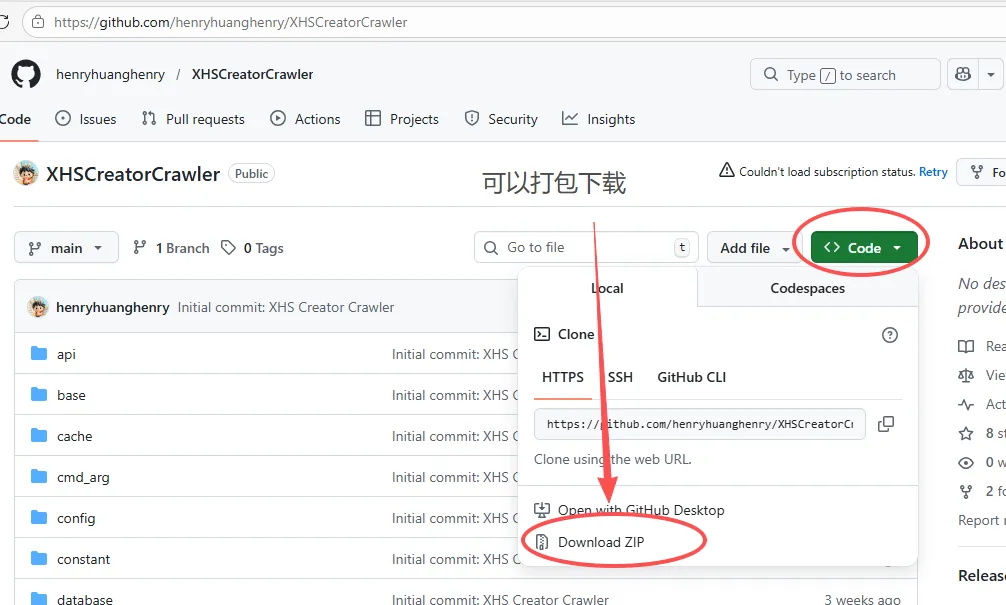Select the Codespaces tab
The height and width of the screenshot is (605, 1006).
tap(807, 288)
